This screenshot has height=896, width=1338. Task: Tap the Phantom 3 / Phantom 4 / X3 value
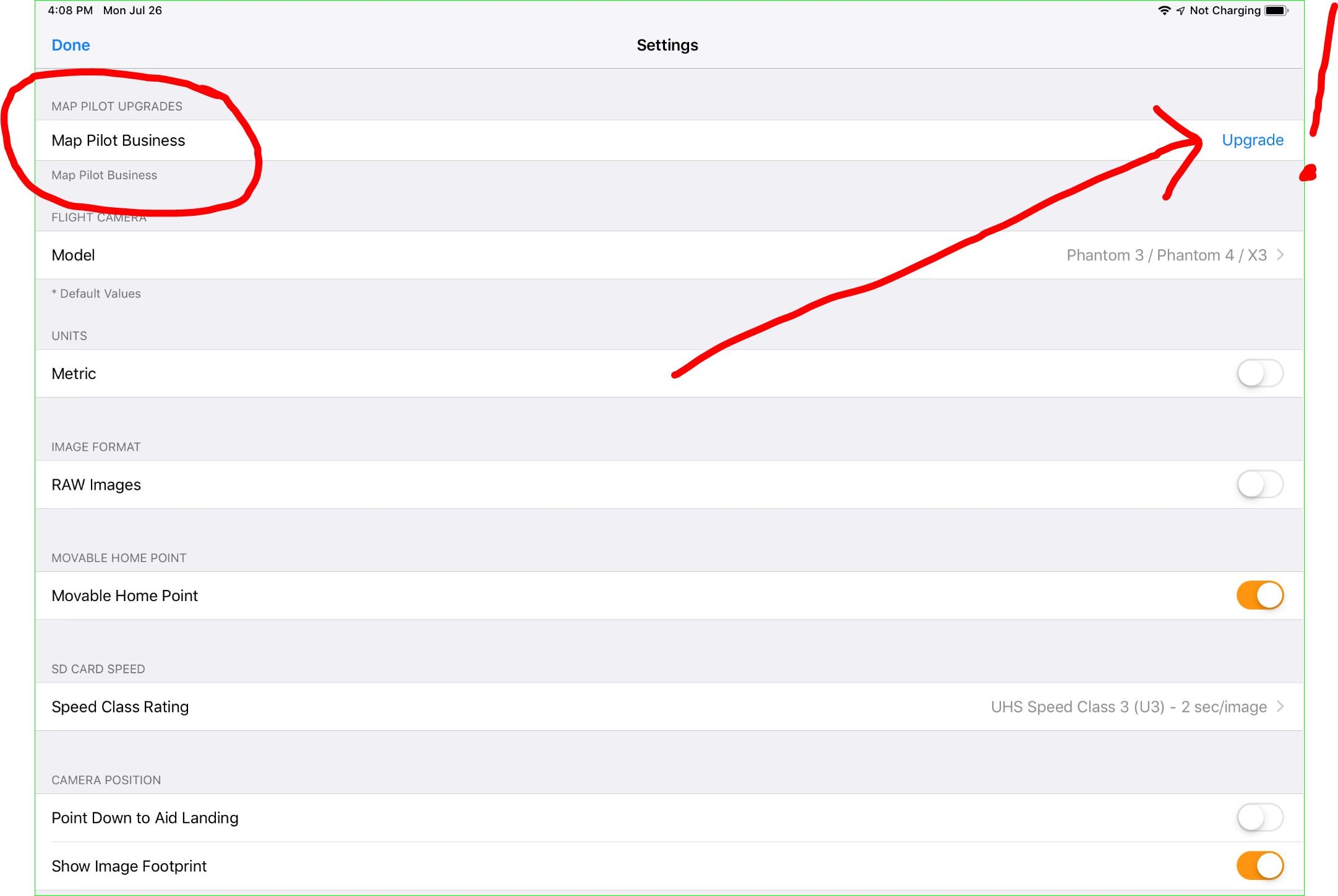click(x=1167, y=255)
